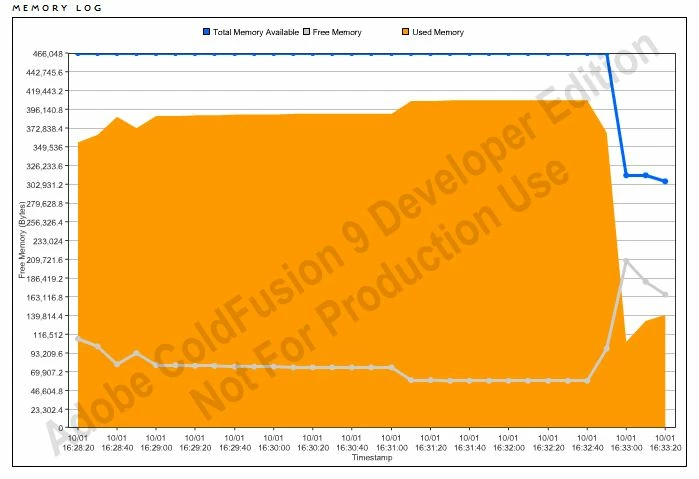Click the 10/01 16:30:00 timestamp label
Screen dimensions: 699x479
(274, 442)
